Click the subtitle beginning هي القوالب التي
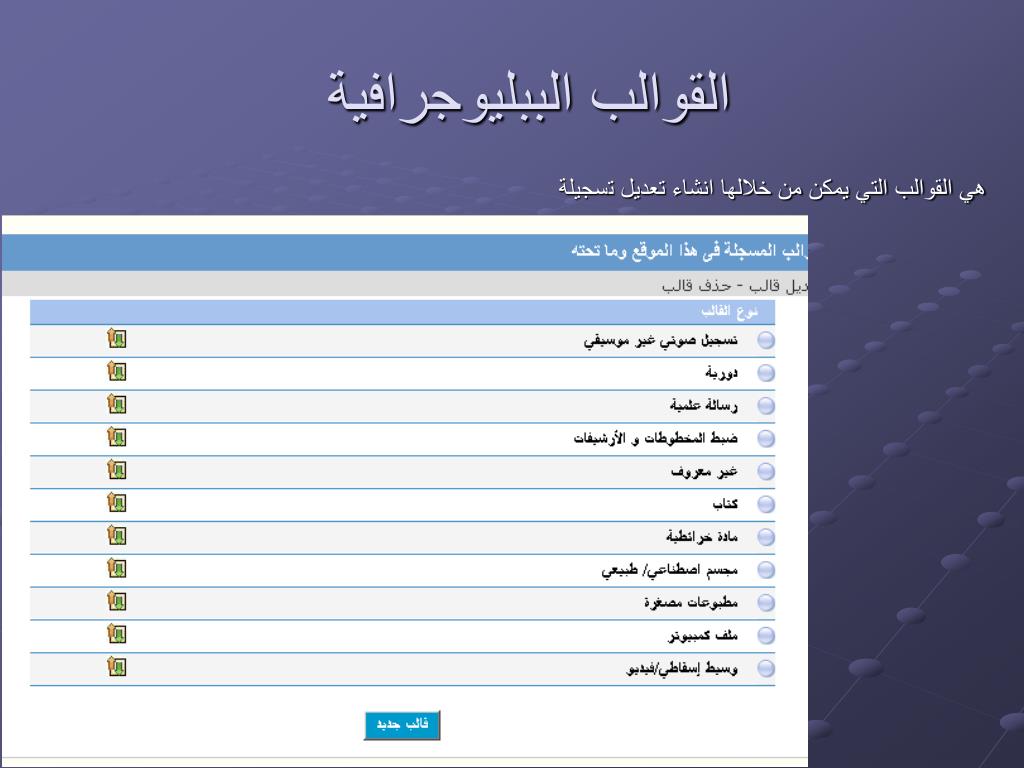 771,189
